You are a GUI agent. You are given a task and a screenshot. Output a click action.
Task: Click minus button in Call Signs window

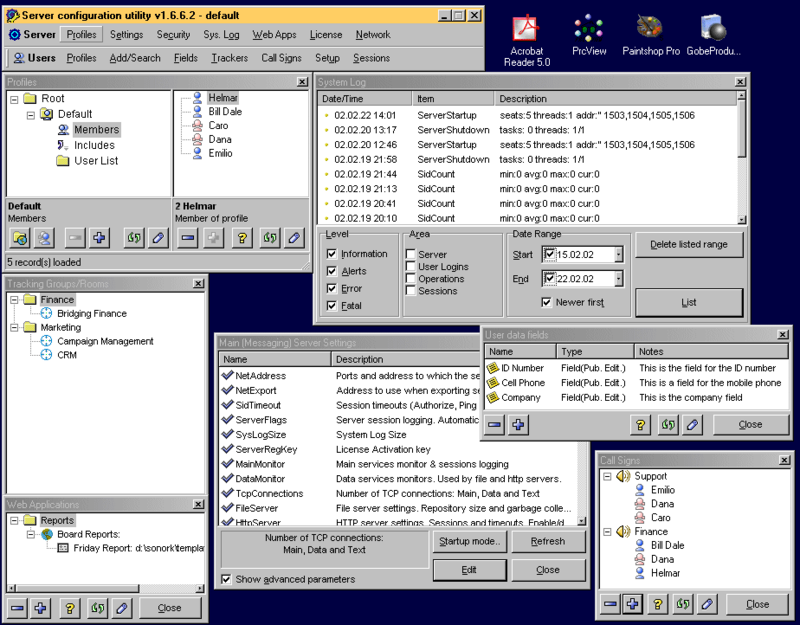click(x=610, y=604)
